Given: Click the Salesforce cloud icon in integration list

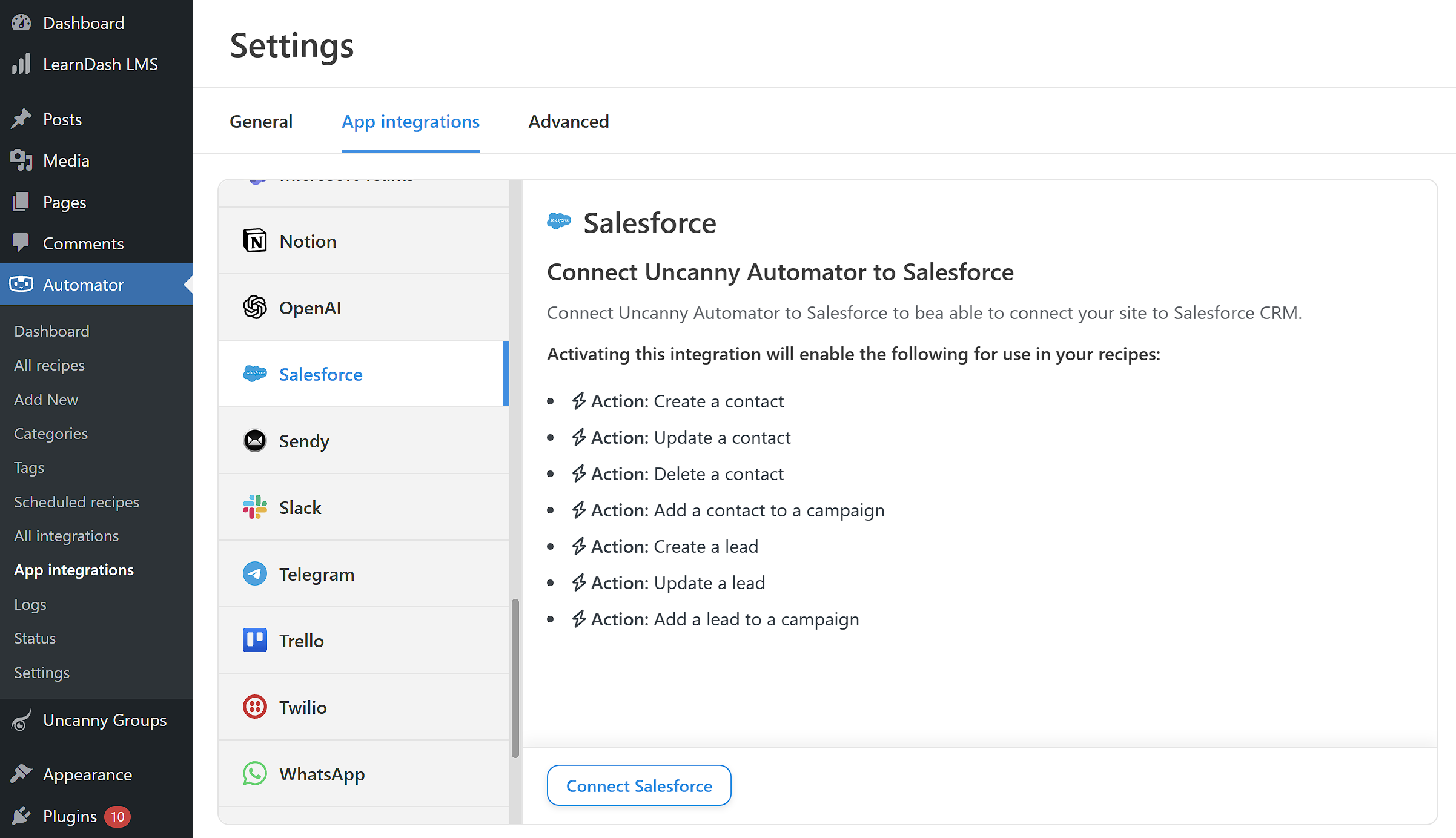Looking at the screenshot, I should pyautogui.click(x=255, y=374).
